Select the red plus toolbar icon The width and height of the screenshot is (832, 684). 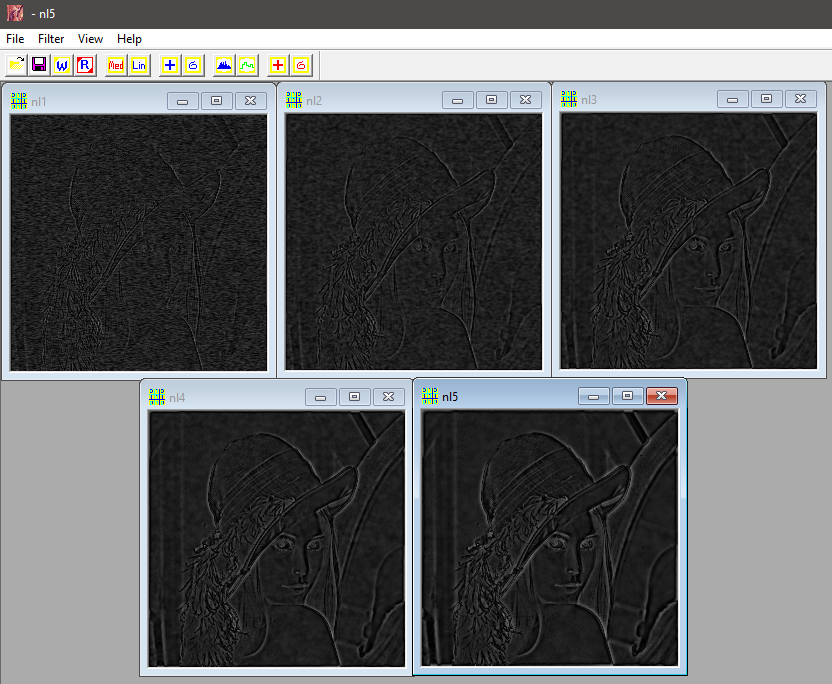tap(278, 65)
